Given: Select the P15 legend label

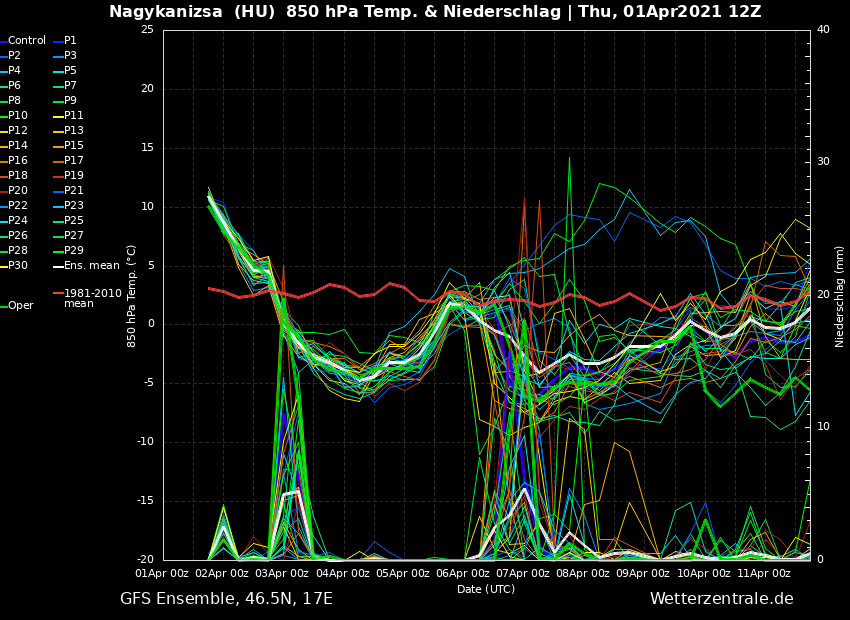Looking at the screenshot, I should 74,146.
